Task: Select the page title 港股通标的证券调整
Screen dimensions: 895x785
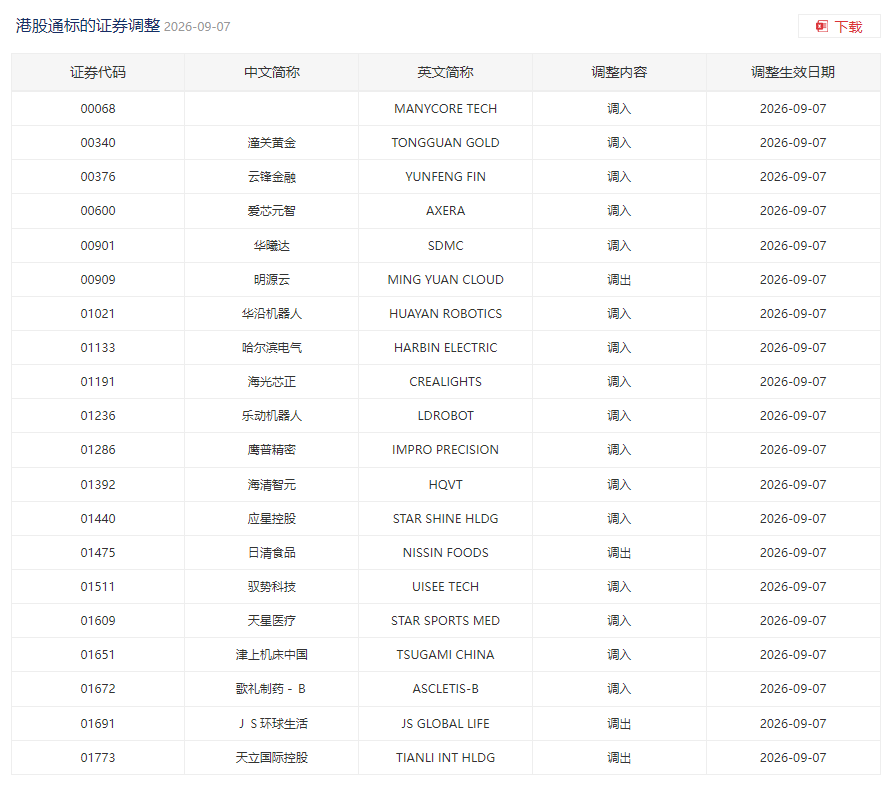Action: tap(88, 26)
